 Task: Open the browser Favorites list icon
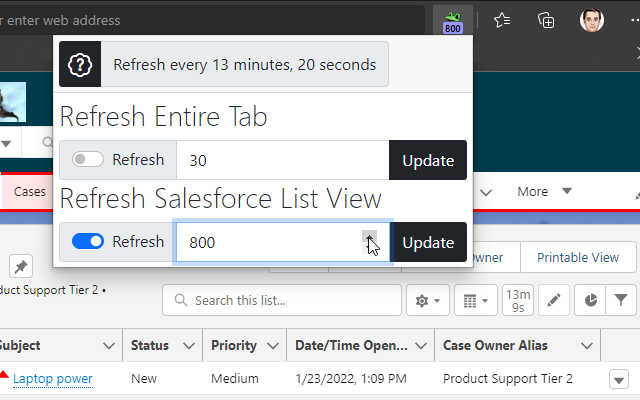click(x=502, y=20)
